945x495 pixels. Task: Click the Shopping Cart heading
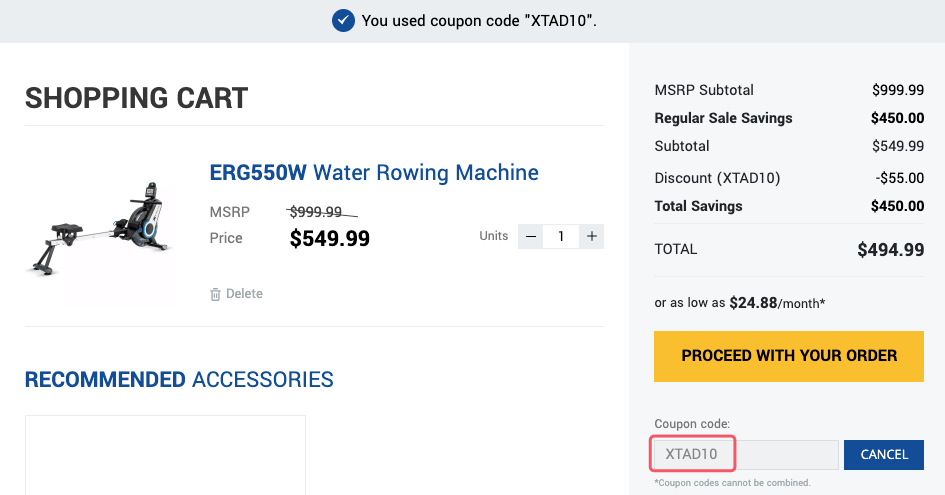136,98
